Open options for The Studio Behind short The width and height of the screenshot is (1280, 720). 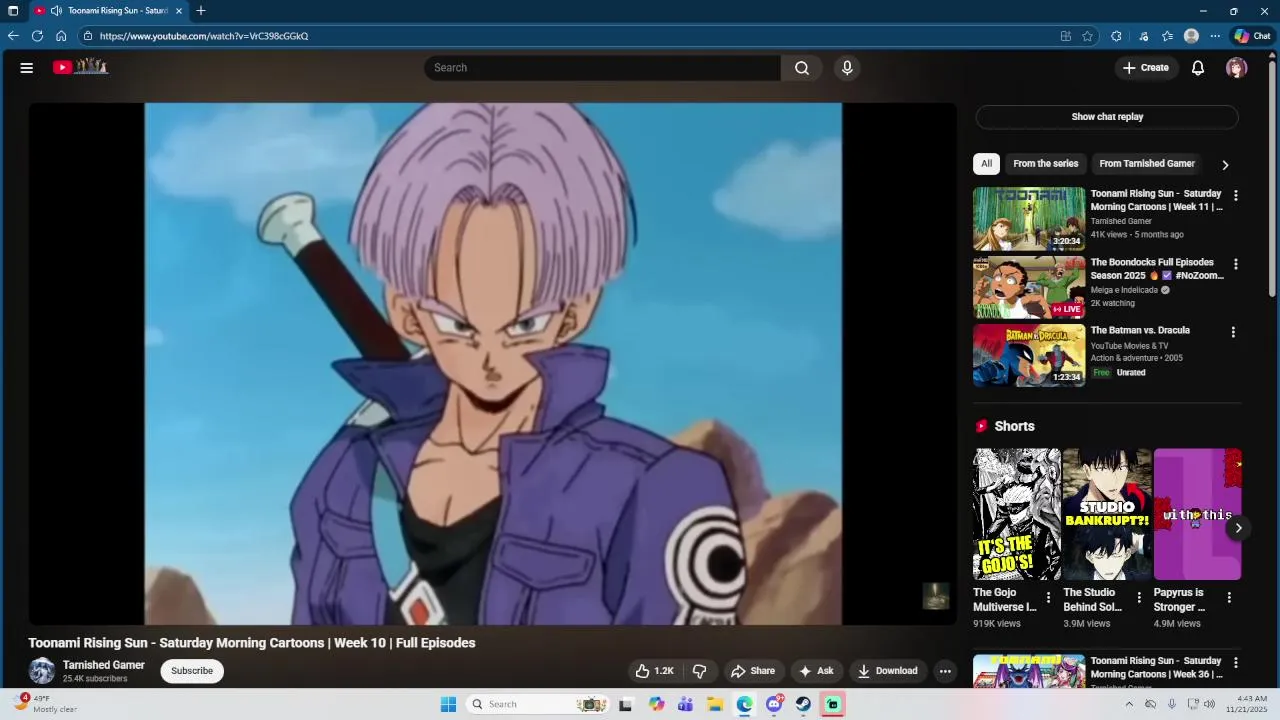1138,598
